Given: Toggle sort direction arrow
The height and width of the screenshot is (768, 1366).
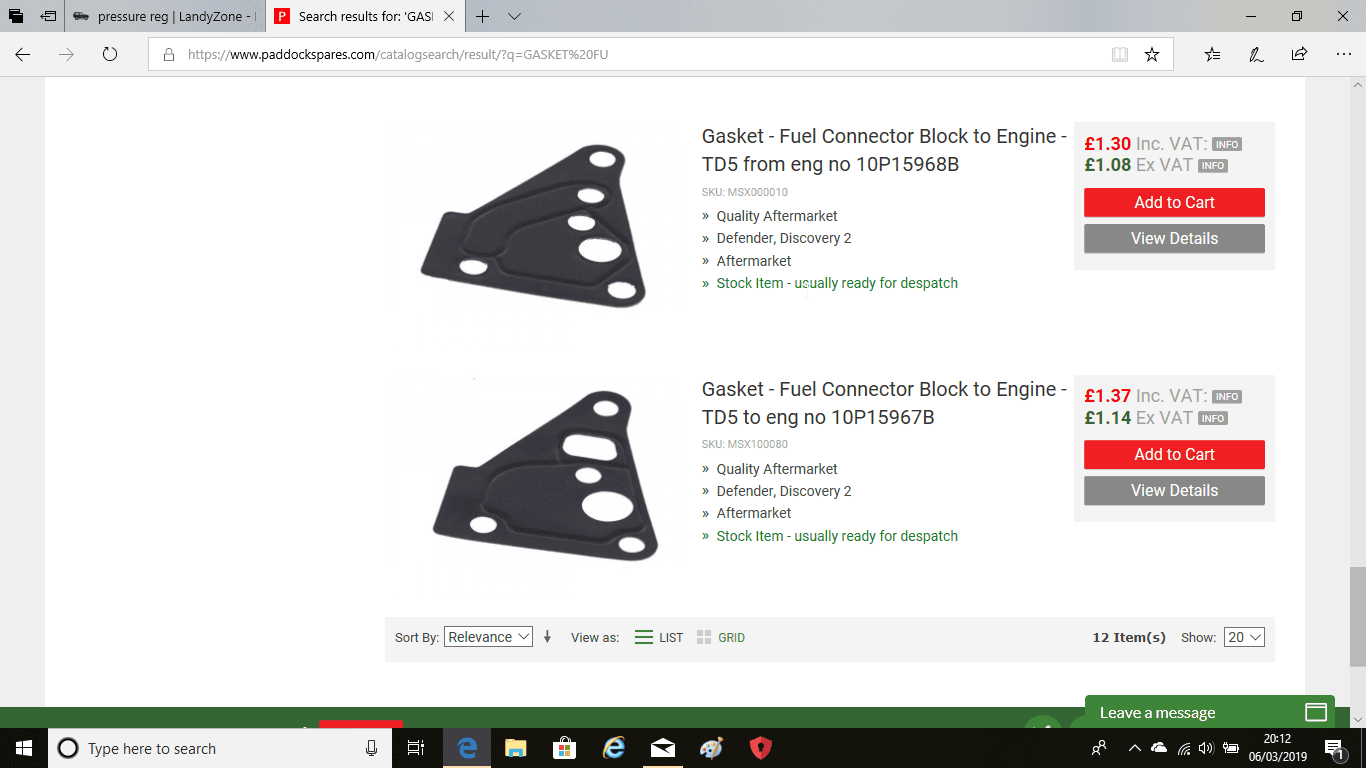Looking at the screenshot, I should point(547,637).
